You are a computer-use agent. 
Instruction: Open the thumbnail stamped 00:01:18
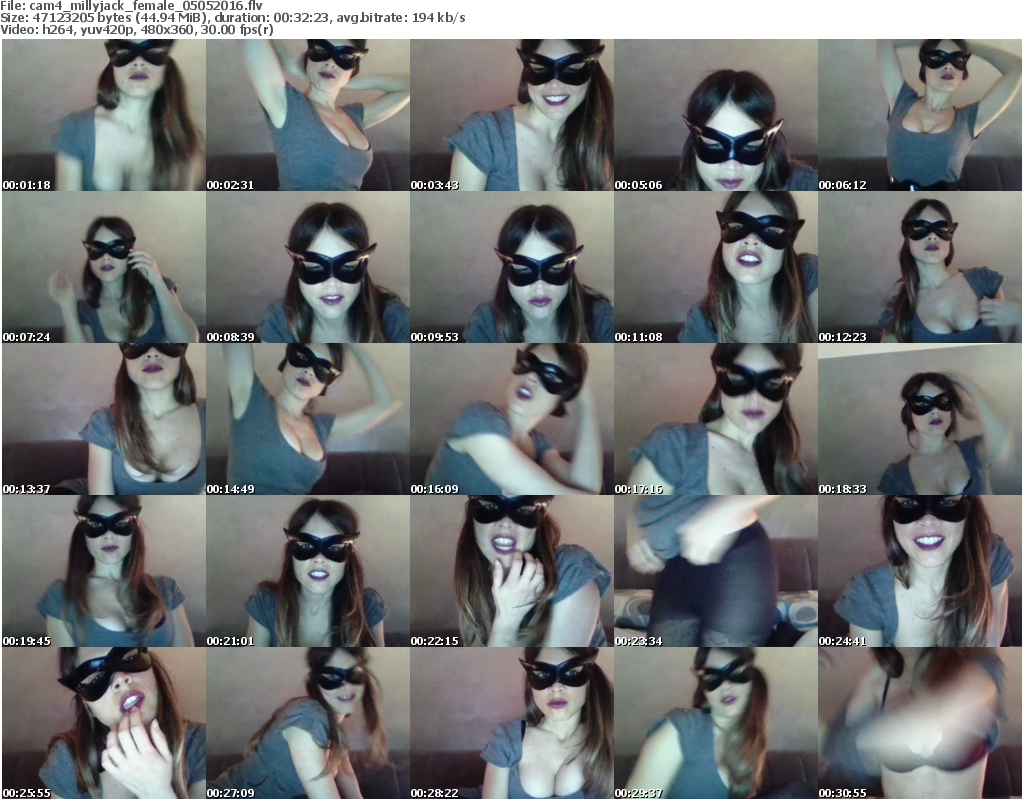[104, 115]
